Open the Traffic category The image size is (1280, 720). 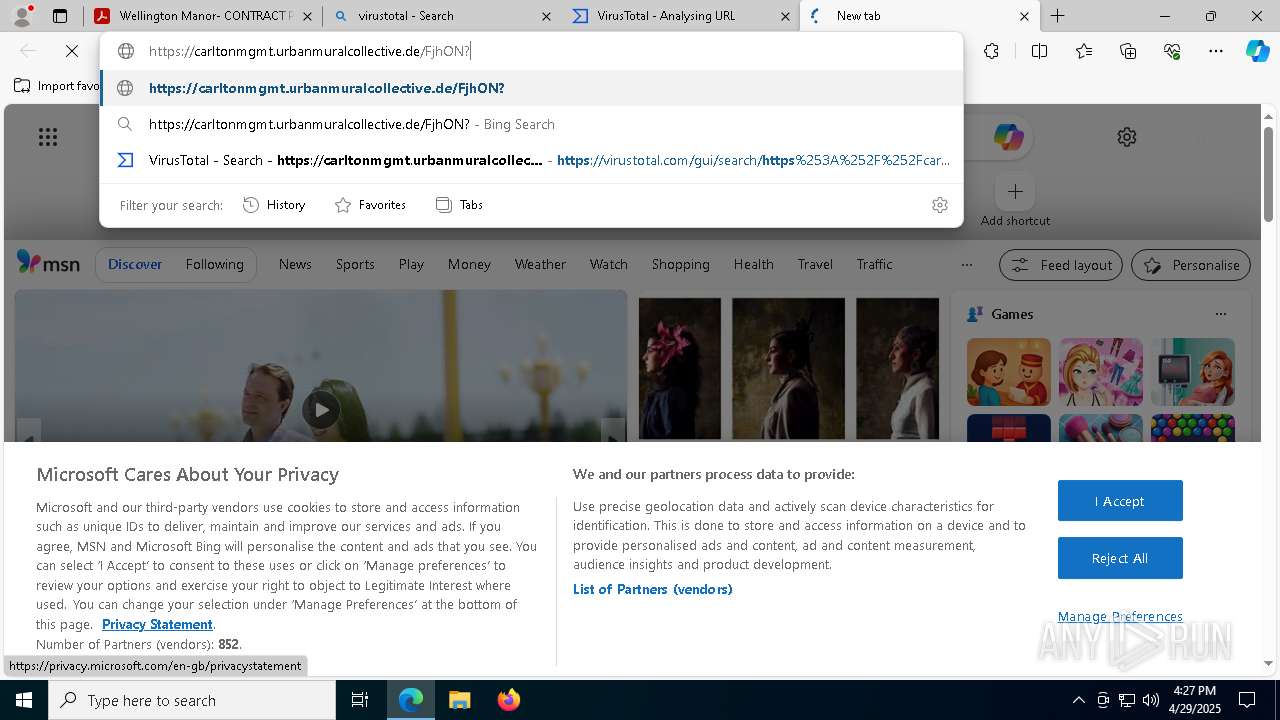coord(874,264)
